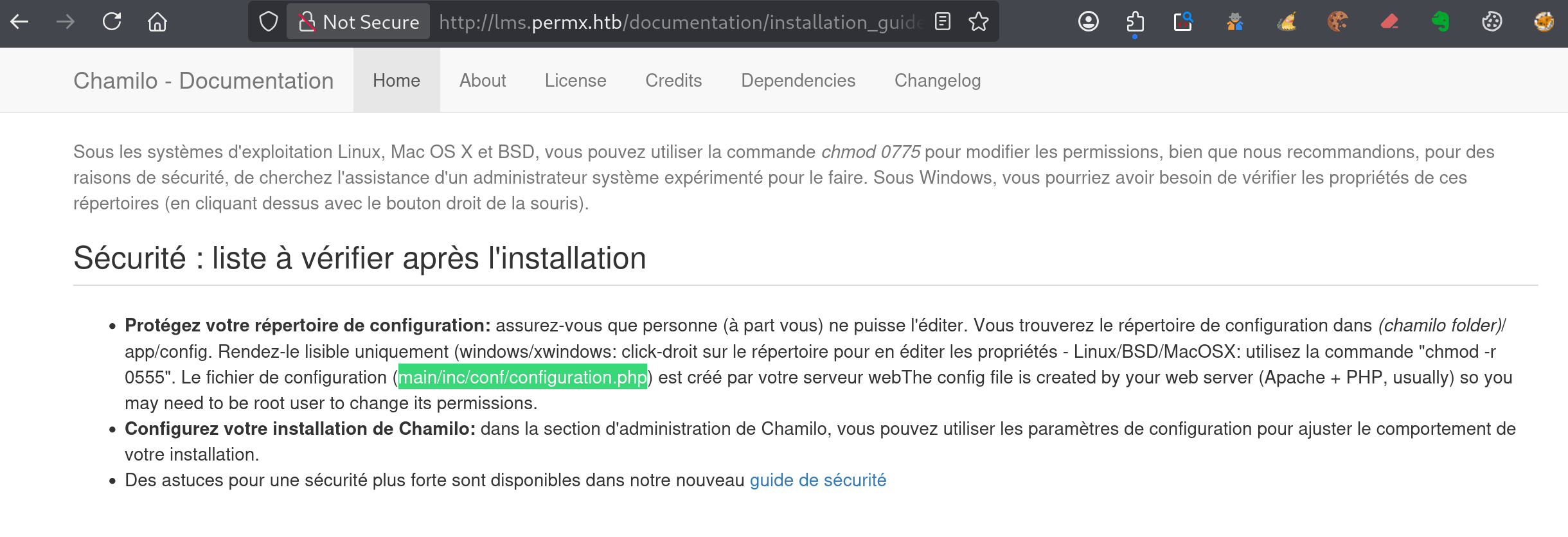Toggle the Not Secure connection padlock
The width and height of the screenshot is (1568, 537).
pos(308,21)
